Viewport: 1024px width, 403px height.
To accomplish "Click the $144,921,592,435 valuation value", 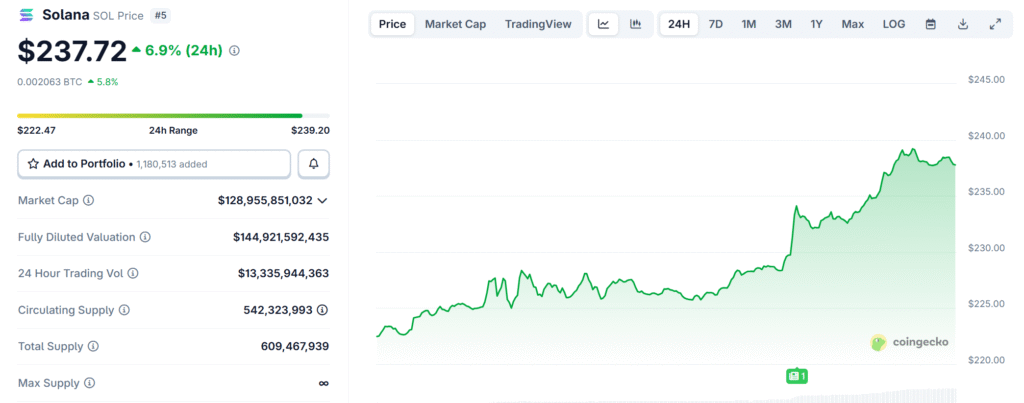I will (x=281, y=237).
